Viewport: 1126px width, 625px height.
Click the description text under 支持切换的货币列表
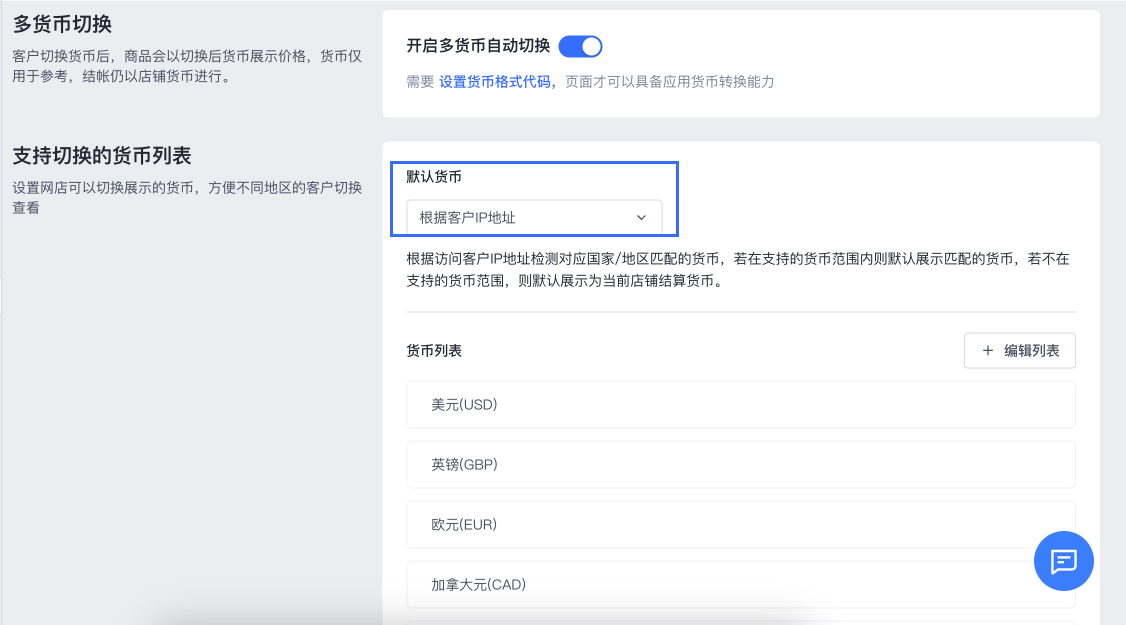(186, 197)
